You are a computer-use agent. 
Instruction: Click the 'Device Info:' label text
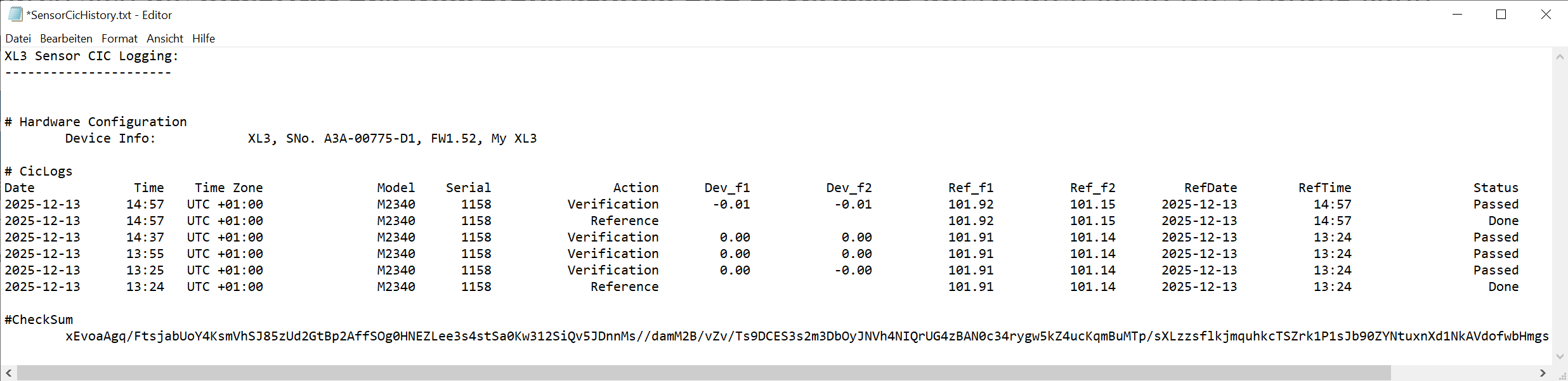pos(110,138)
